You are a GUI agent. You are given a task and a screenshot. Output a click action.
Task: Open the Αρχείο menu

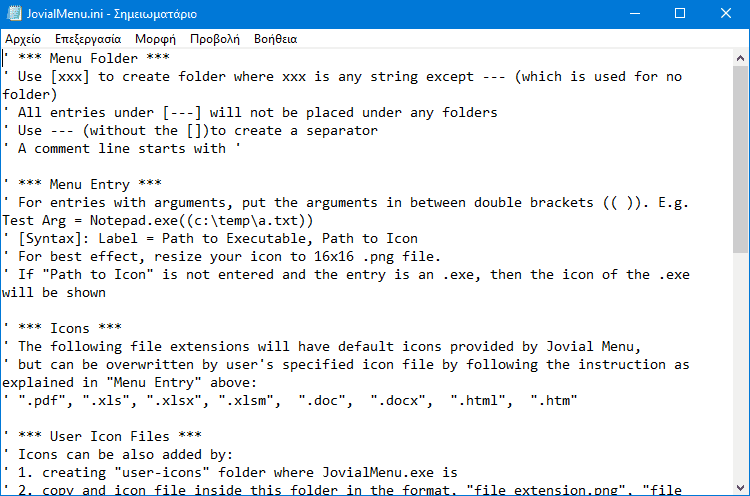click(23, 39)
